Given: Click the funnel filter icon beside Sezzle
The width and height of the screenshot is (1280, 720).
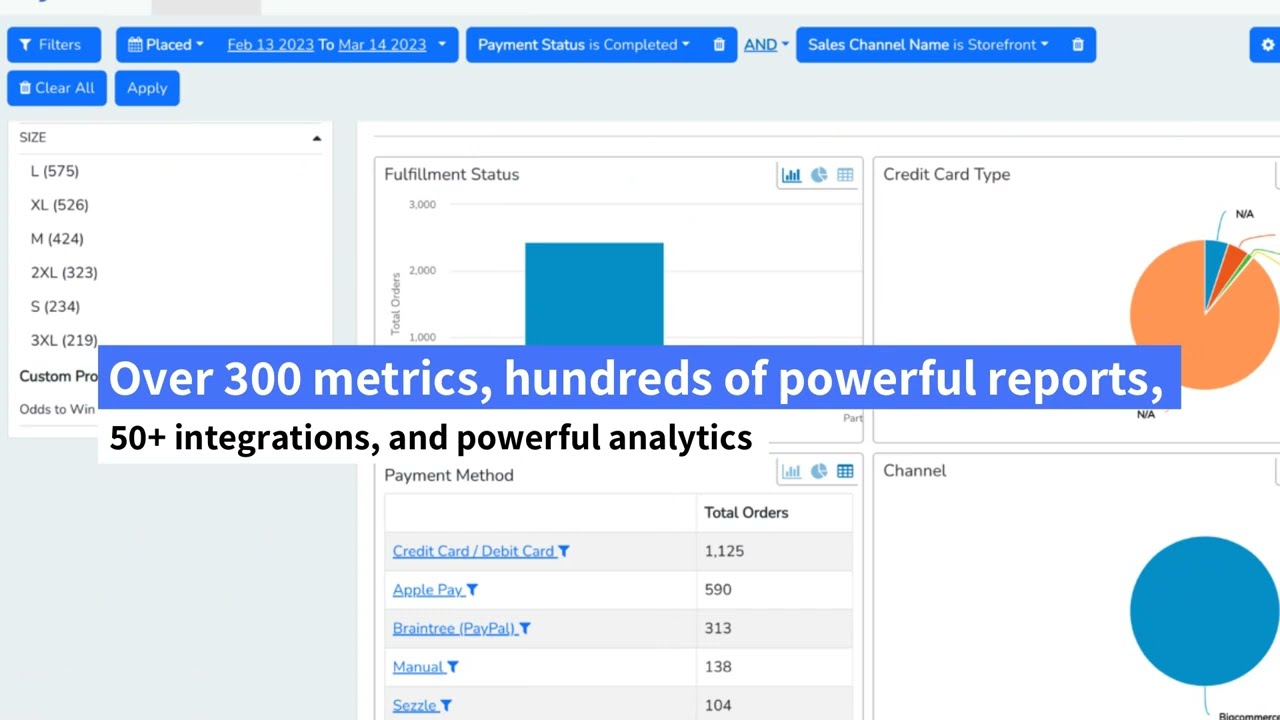Looking at the screenshot, I should point(446,705).
